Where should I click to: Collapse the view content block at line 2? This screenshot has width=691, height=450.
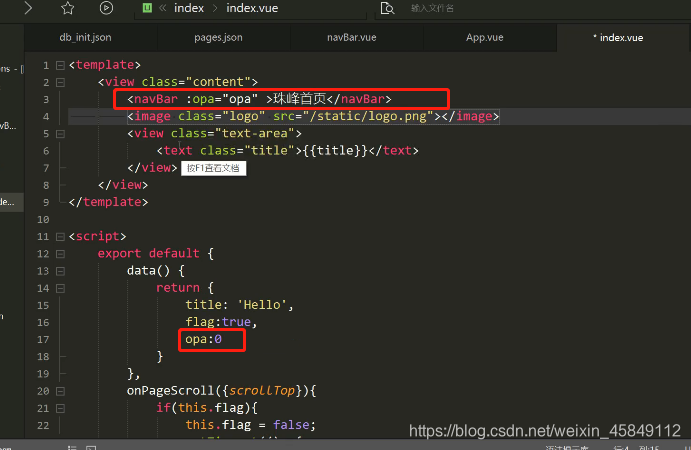pyautogui.click(x=60, y=82)
